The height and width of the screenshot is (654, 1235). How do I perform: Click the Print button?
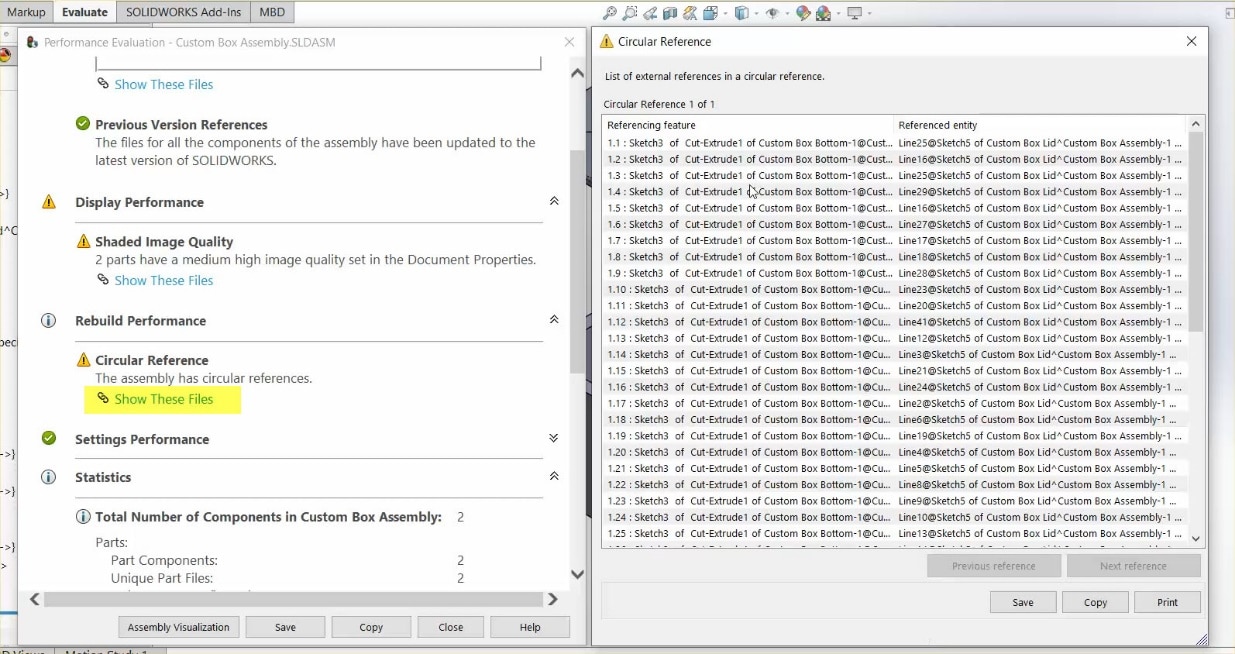[1168, 602]
